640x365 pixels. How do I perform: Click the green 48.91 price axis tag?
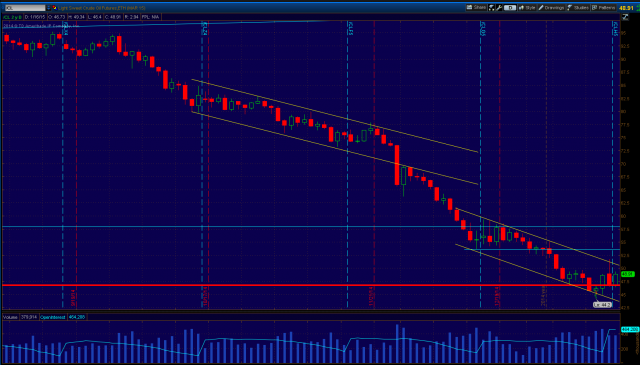(628, 274)
